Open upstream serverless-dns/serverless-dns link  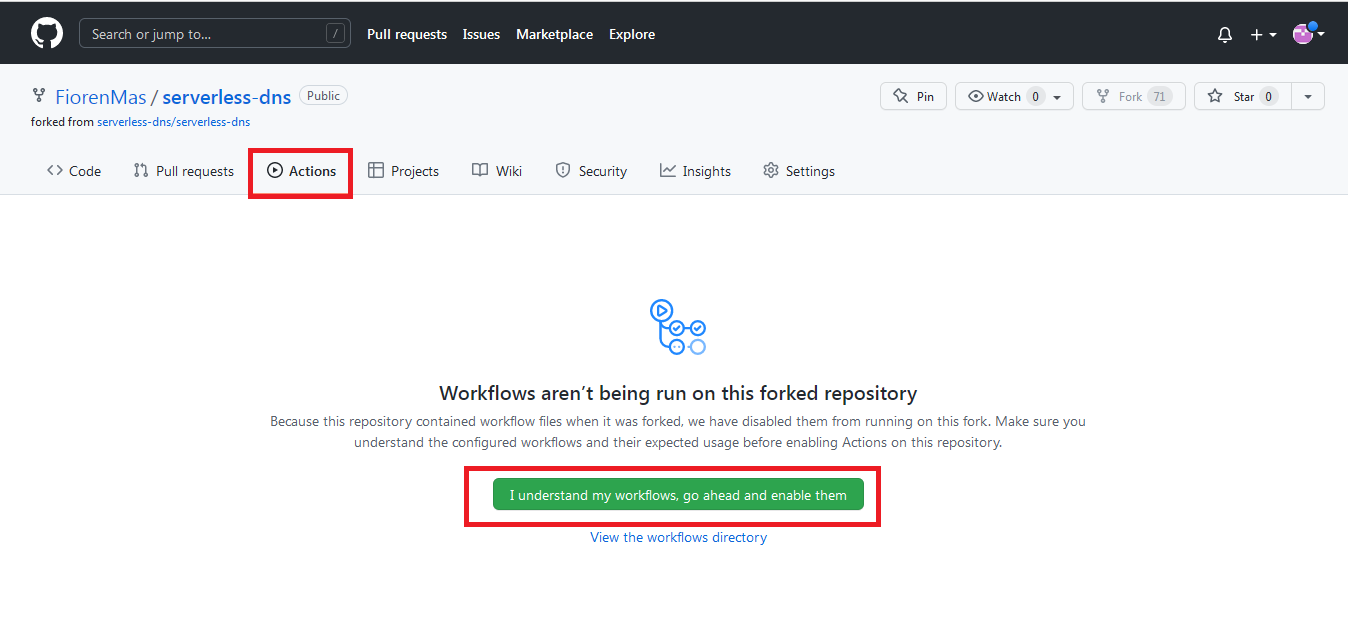coord(173,122)
